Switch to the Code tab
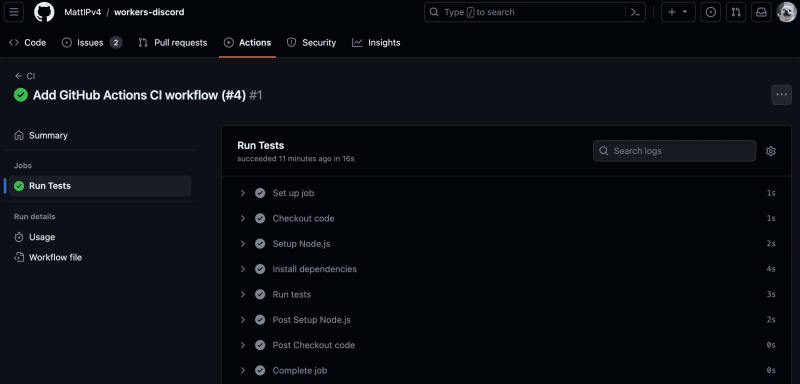800x384 pixels. pos(28,43)
